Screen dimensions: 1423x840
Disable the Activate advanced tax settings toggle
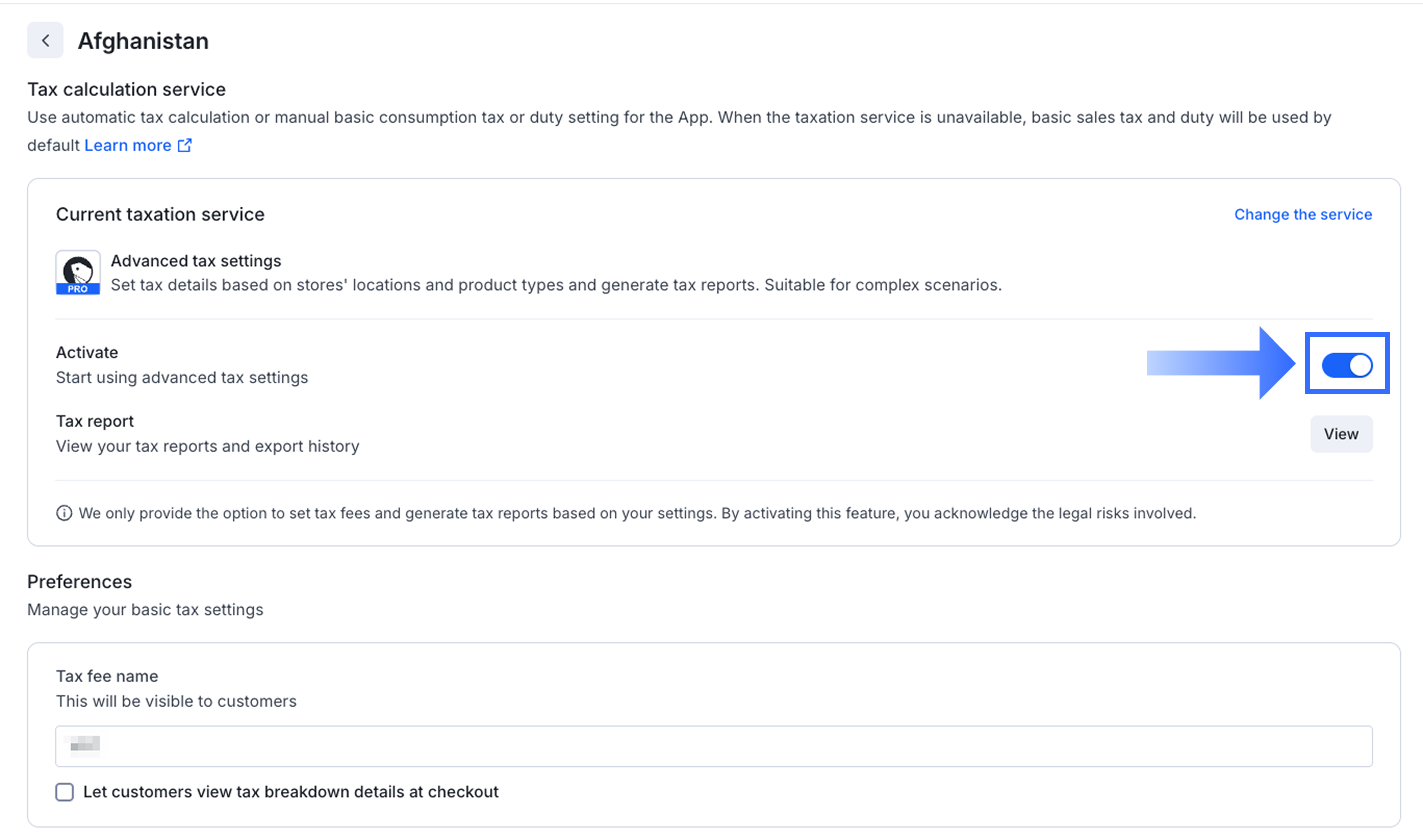click(x=1347, y=366)
